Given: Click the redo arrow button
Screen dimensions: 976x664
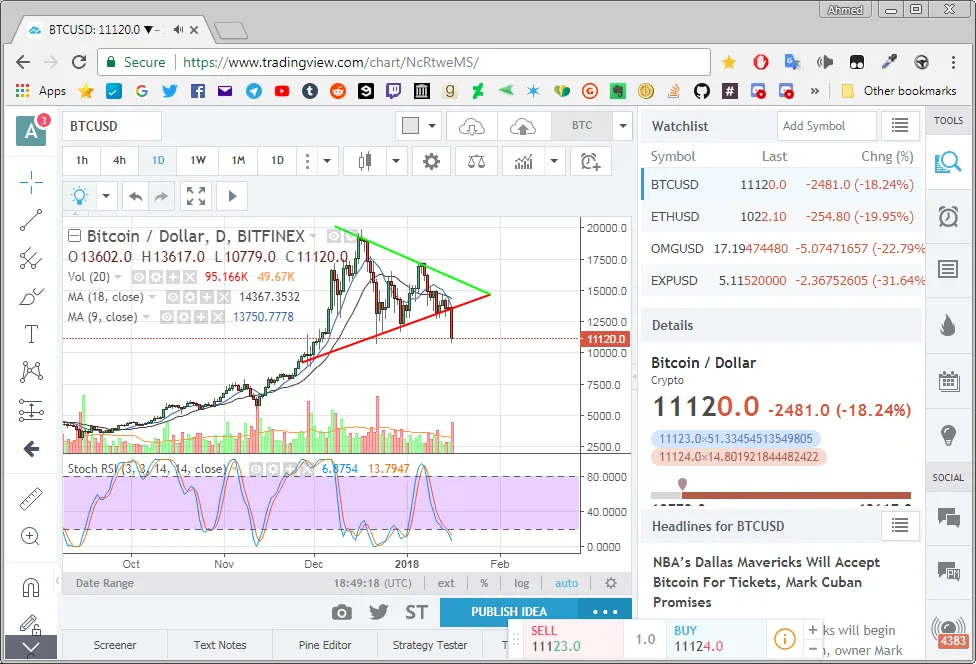Looking at the screenshot, I should pyautogui.click(x=161, y=197).
